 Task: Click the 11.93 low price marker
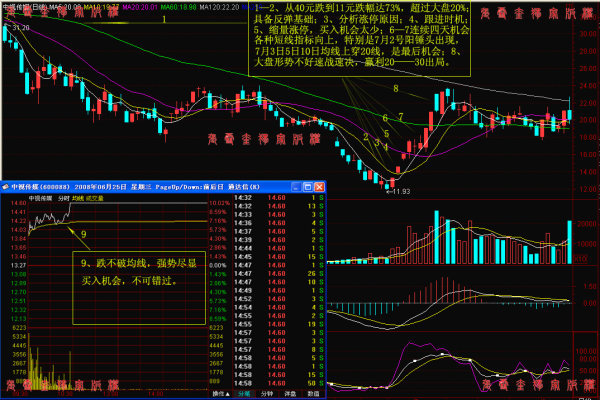pos(398,191)
